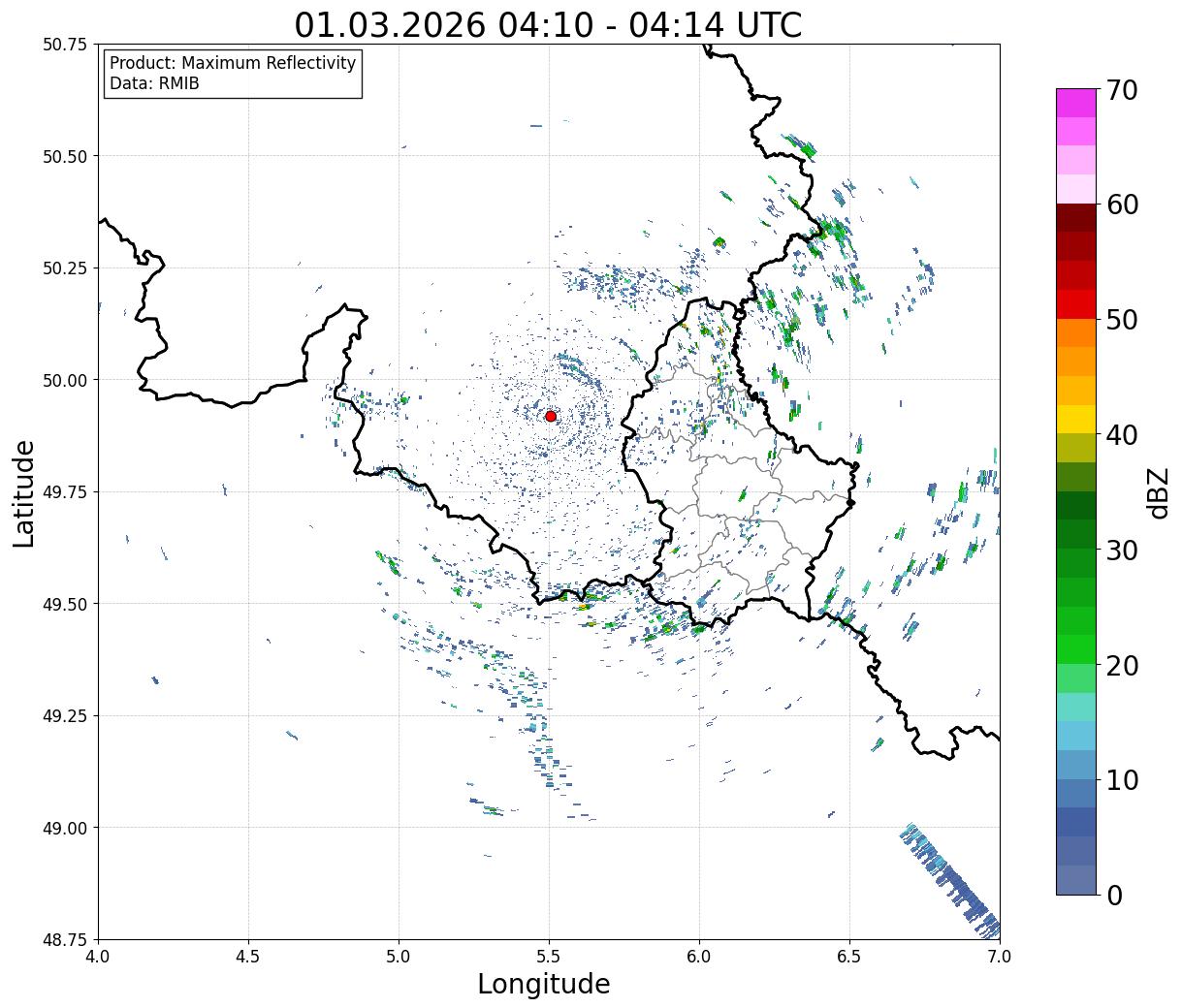Click the 'Longitude' axis label
This screenshot has height=1008, width=1182.
[x=544, y=984]
